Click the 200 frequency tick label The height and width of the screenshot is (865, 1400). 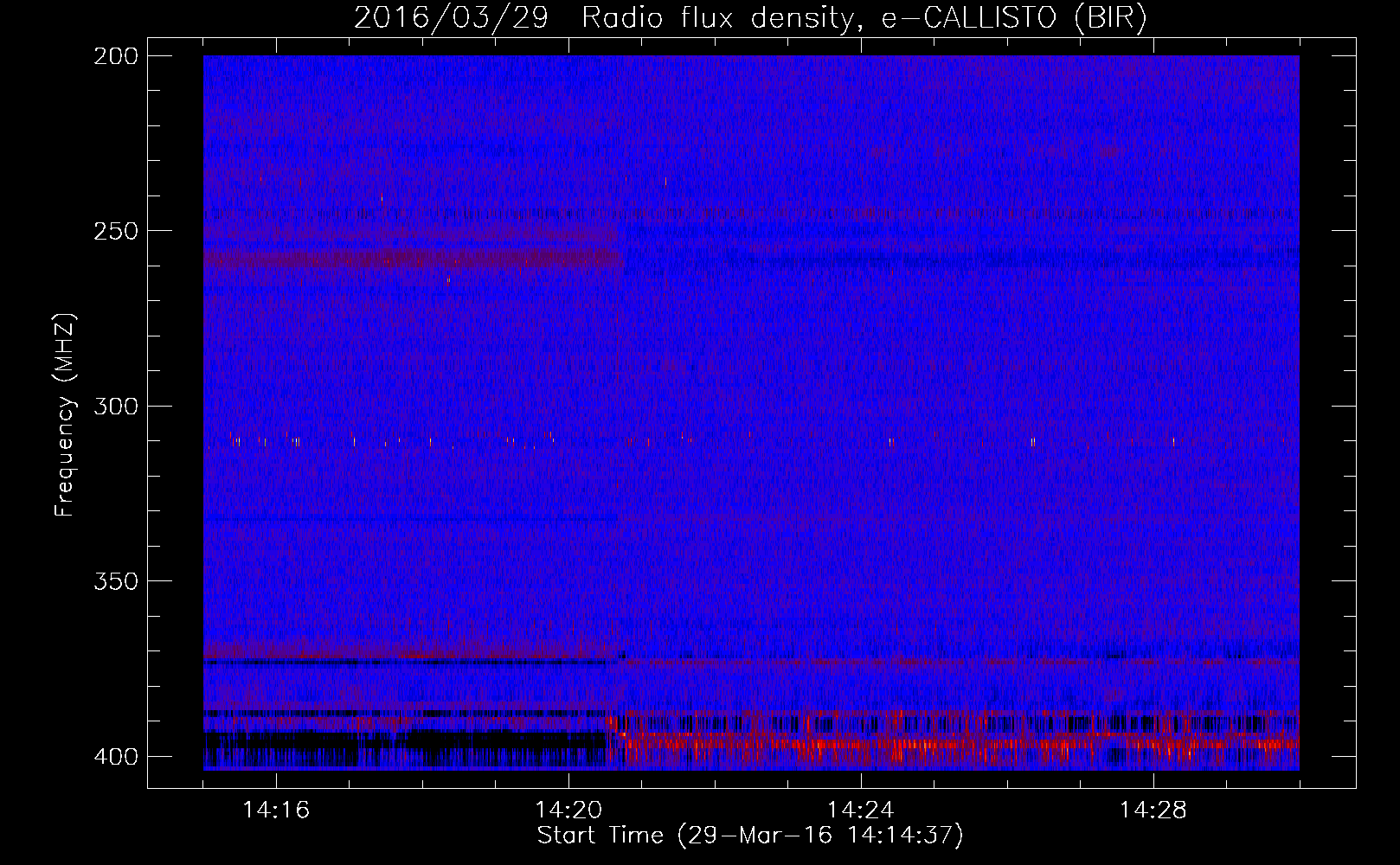(x=115, y=55)
